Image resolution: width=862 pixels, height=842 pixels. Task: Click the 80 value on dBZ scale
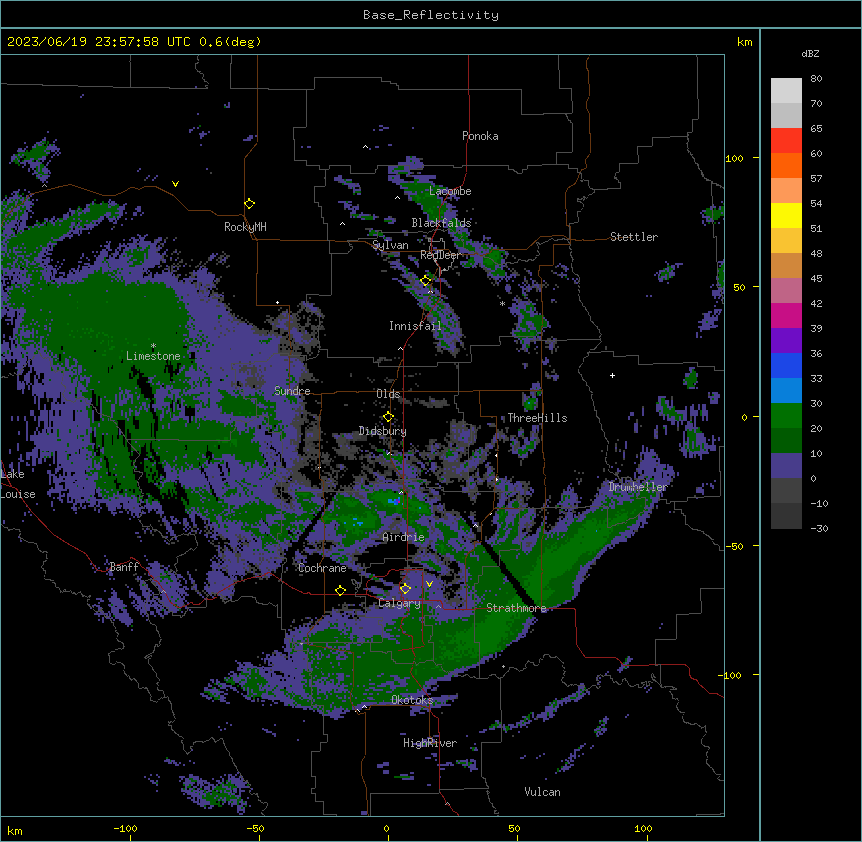click(x=816, y=79)
